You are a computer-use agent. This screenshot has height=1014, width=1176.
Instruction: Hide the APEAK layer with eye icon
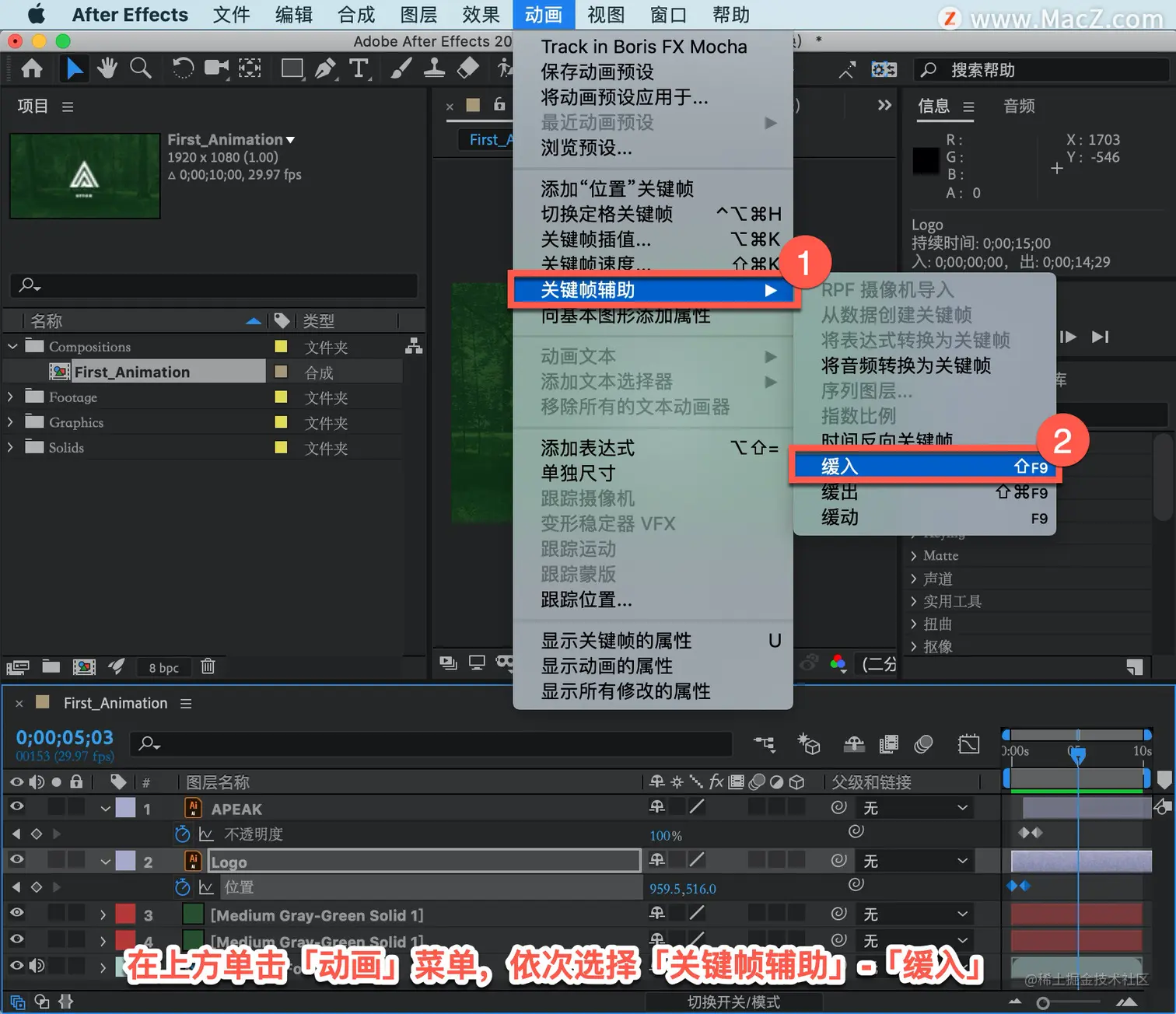(16, 807)
